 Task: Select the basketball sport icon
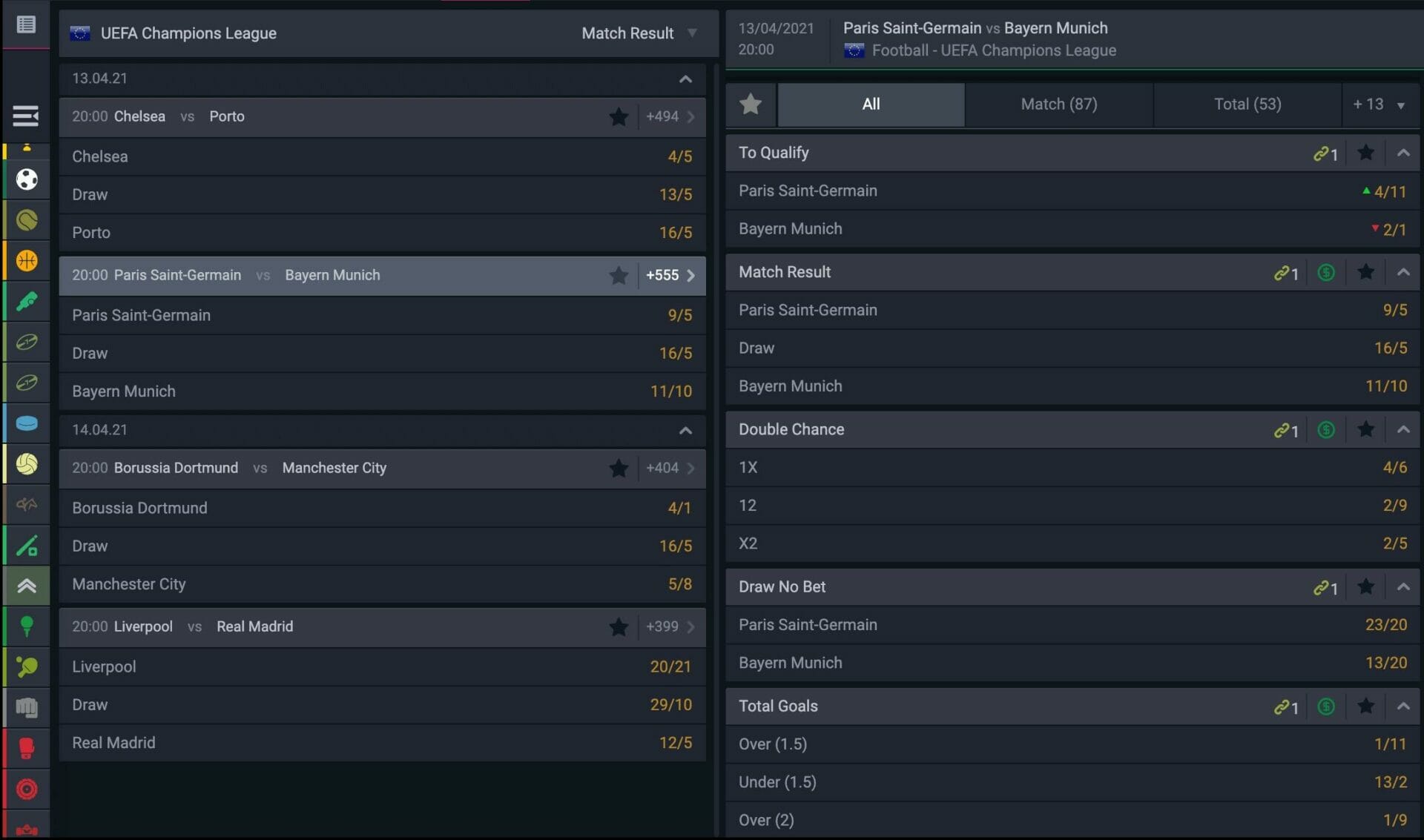(x=27, y=261)
